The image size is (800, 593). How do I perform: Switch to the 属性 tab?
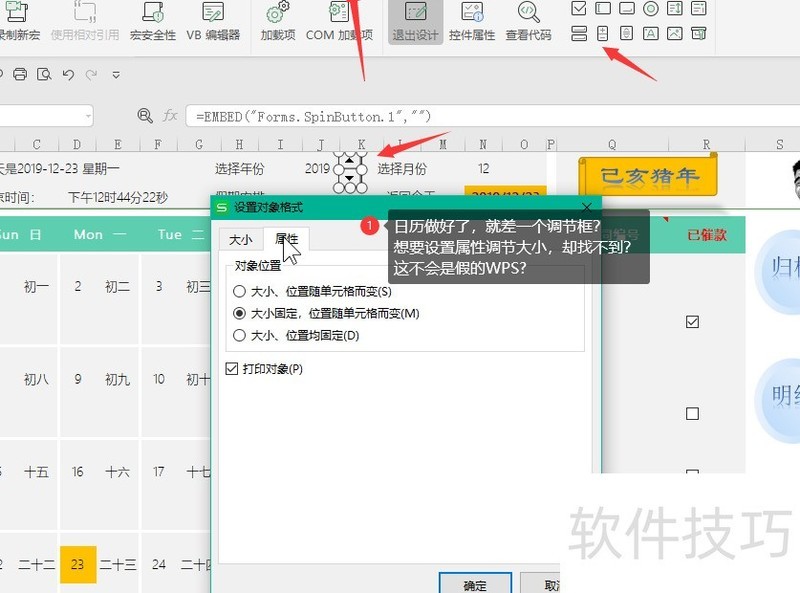point(286,239)
